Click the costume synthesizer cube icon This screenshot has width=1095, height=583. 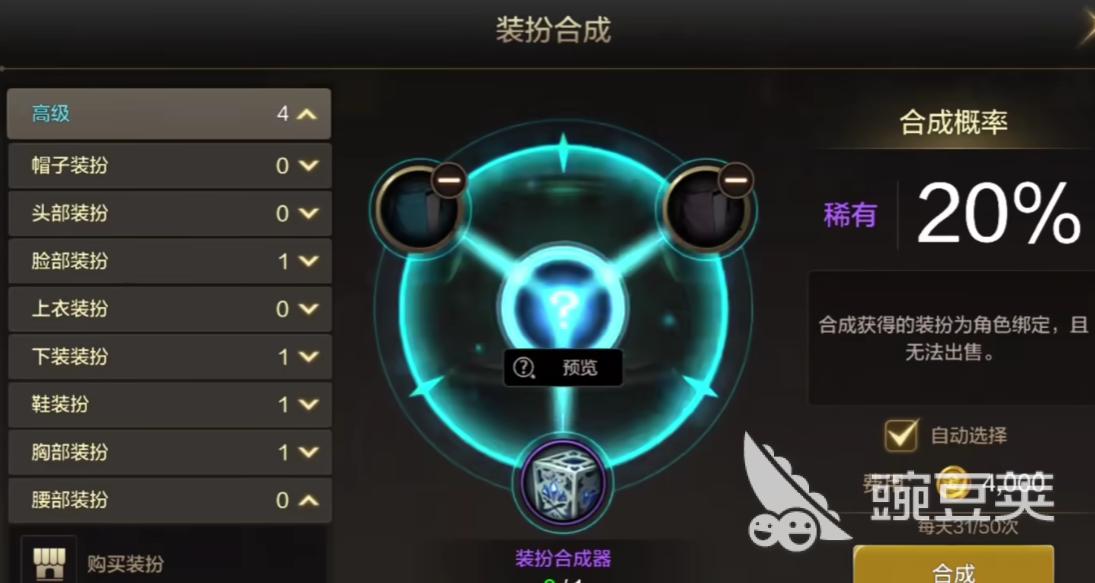[564, 483]
